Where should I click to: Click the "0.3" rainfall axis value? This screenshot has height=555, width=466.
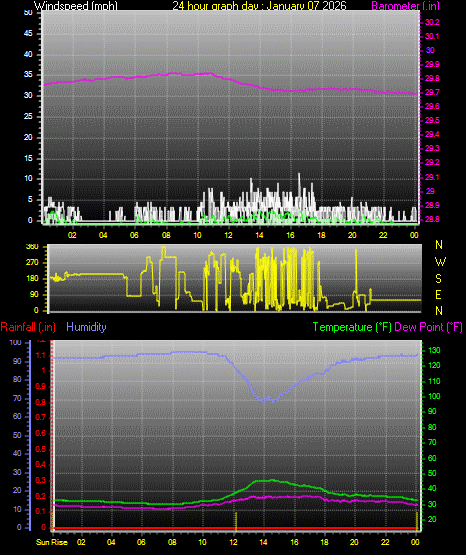click(x=41, y=480)
